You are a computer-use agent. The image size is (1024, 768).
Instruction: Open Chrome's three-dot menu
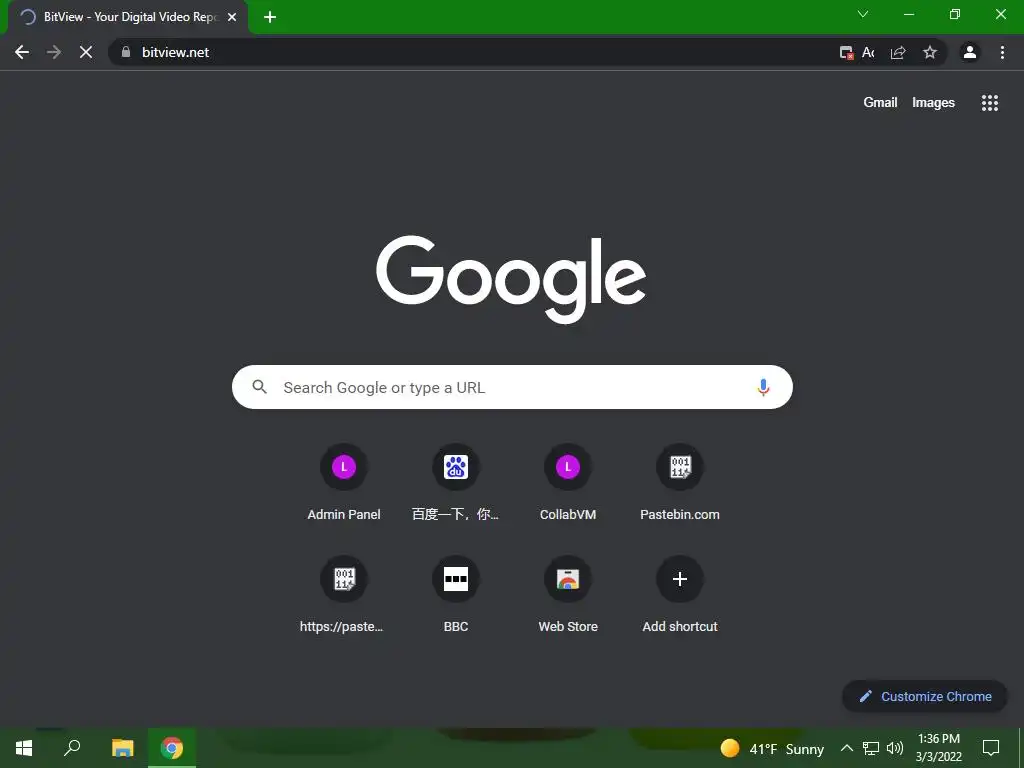click(x=1002, y=52)
